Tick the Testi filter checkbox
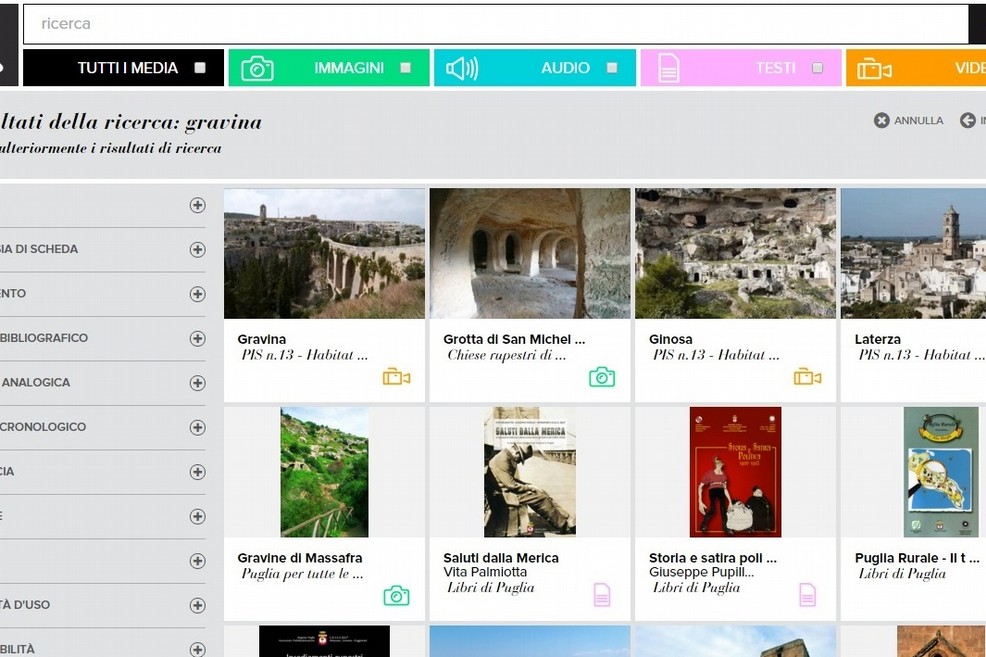 pyautogui.click(x=818, y=68)
